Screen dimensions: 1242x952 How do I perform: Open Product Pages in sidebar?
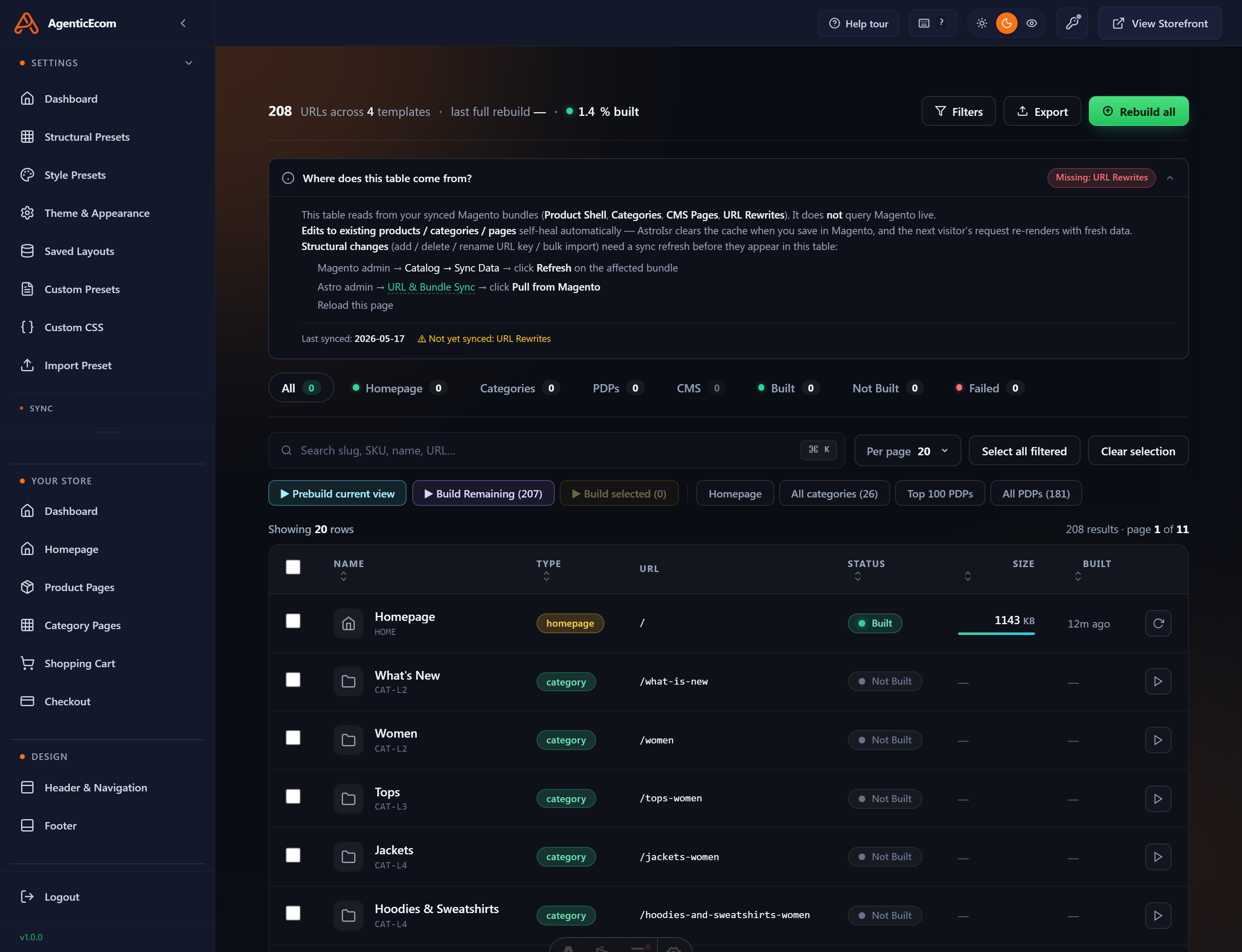(x=107, y=587)
